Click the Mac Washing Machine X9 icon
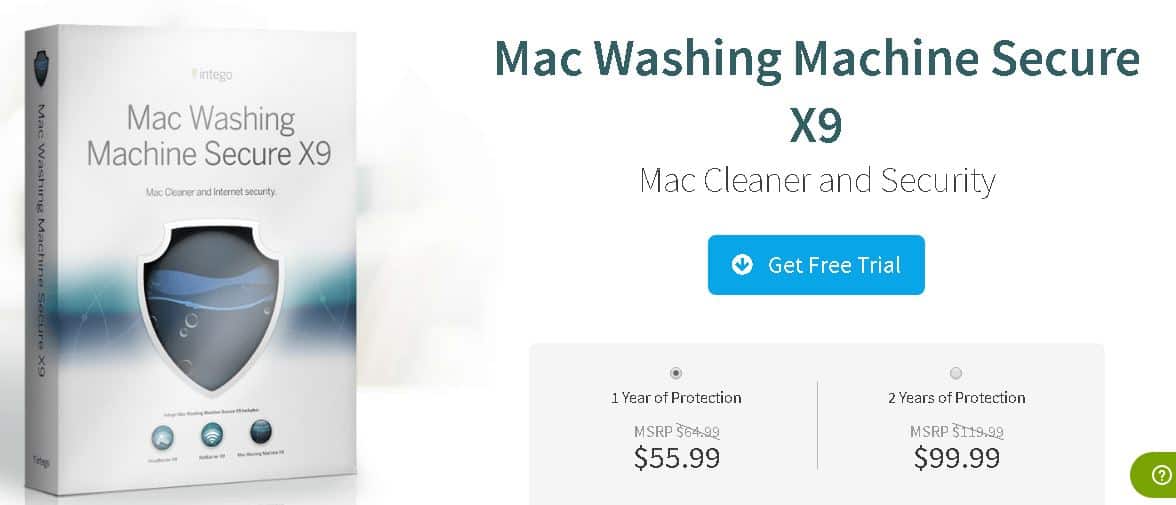1176x505 pixels. [260, 431]
